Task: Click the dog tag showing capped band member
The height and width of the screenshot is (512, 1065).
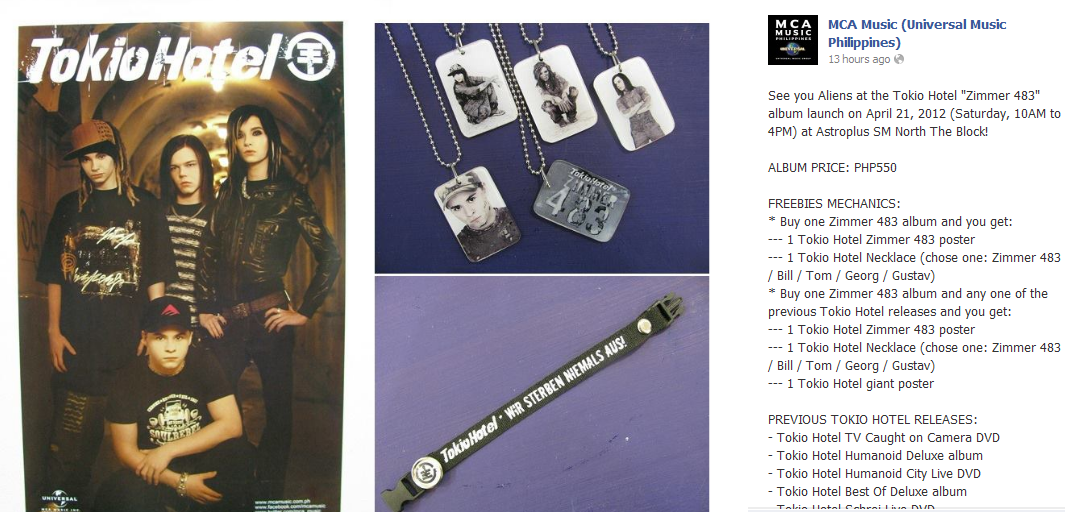Action: [477, 213]
